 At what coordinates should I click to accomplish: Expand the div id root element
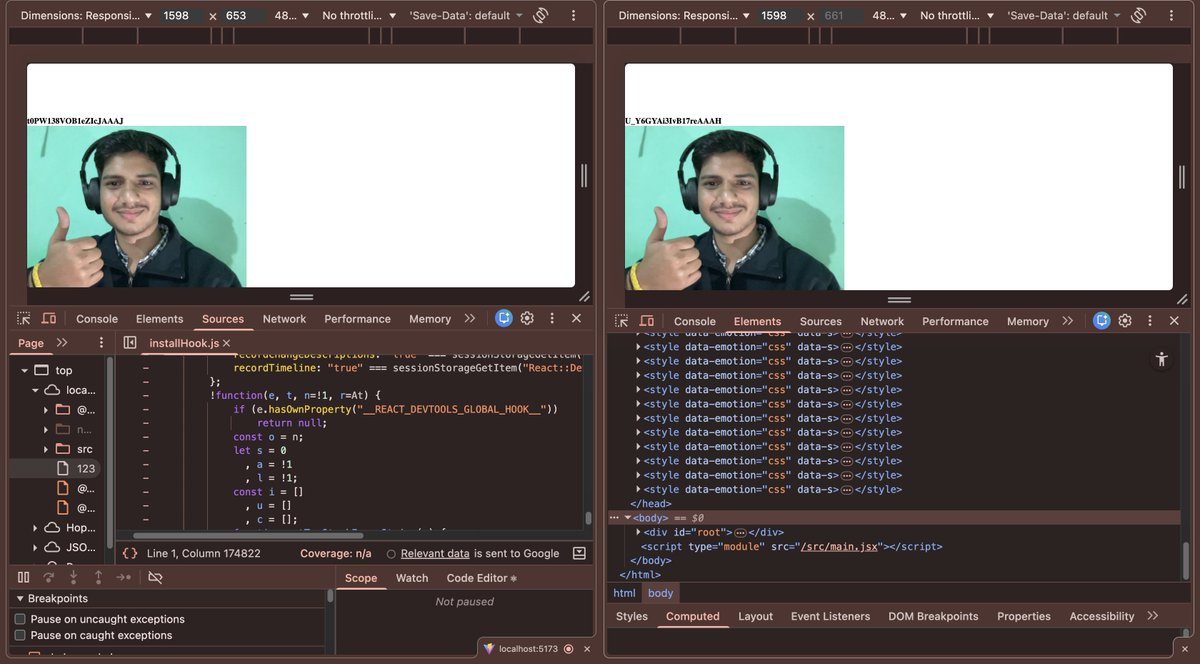click(639, 532)
